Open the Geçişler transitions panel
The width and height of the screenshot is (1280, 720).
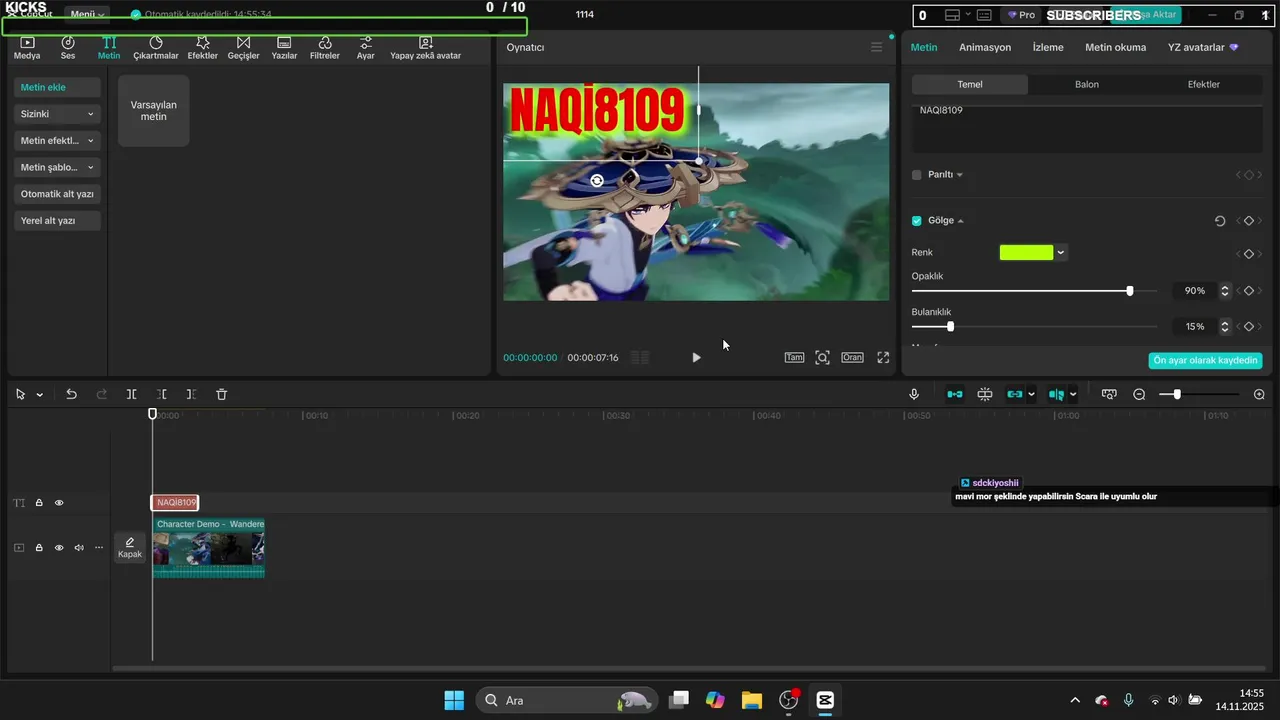(243, 47)
